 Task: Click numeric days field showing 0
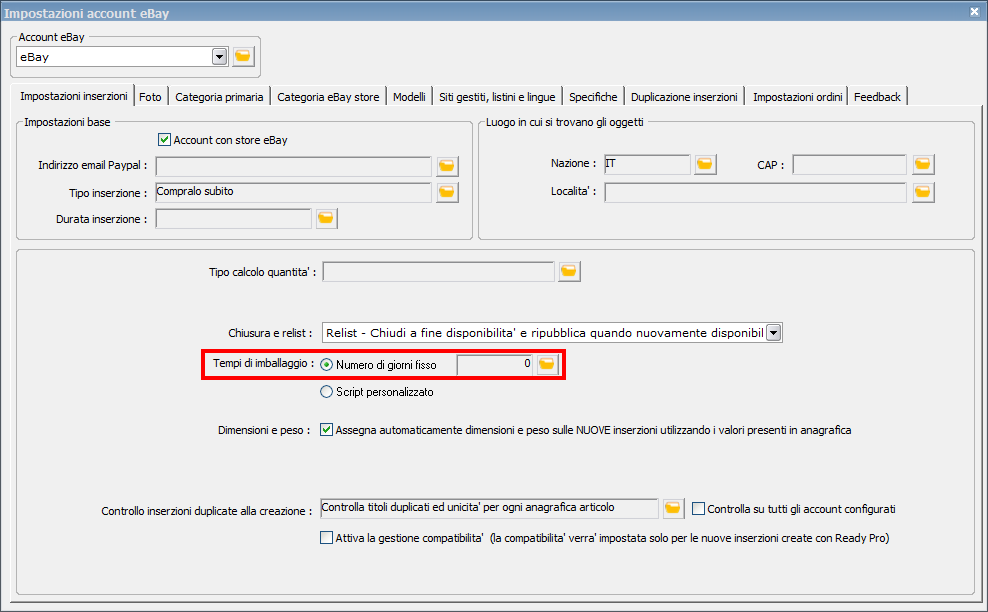495,364
